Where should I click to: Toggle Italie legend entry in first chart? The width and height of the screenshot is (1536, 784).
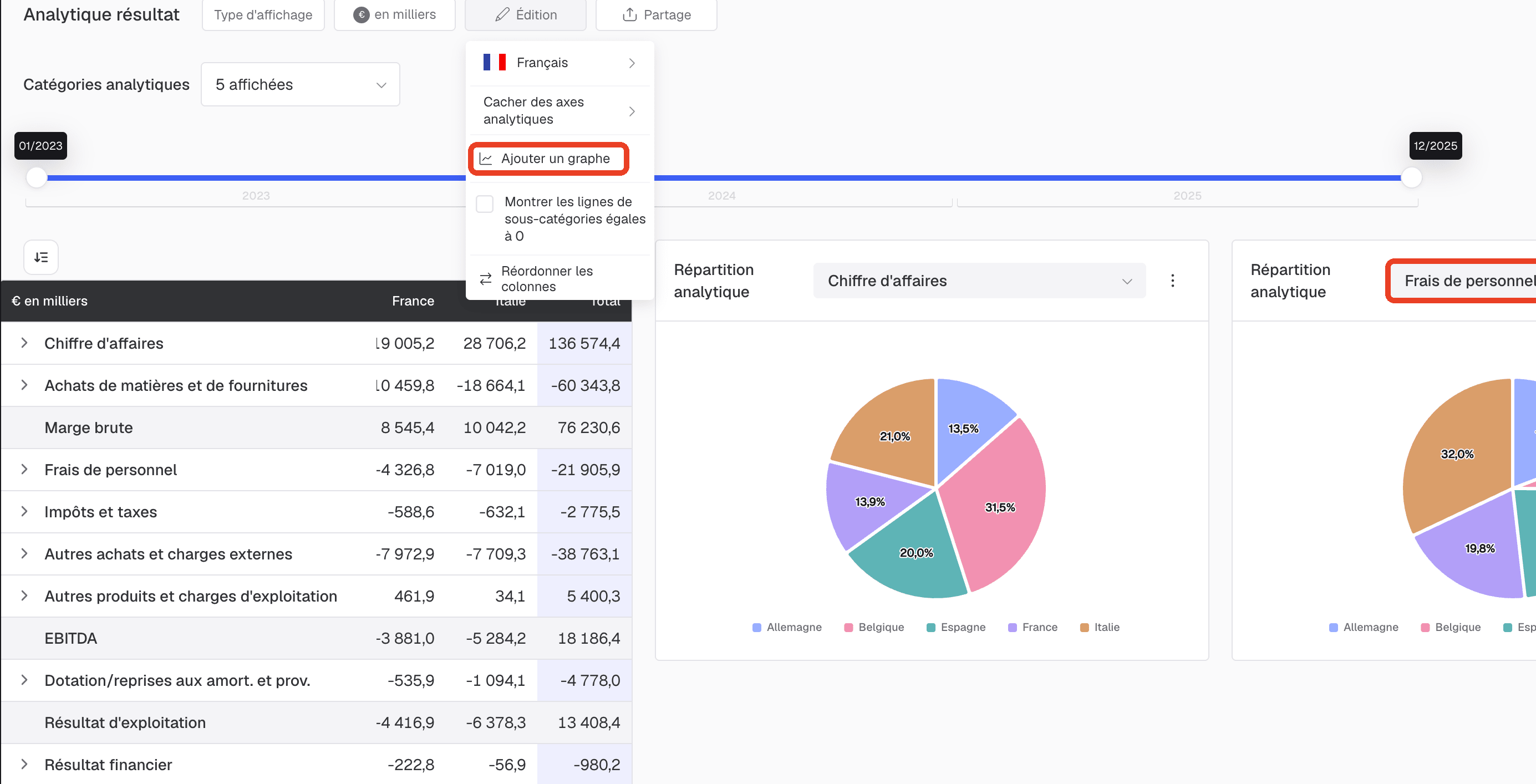(1100, 627)
